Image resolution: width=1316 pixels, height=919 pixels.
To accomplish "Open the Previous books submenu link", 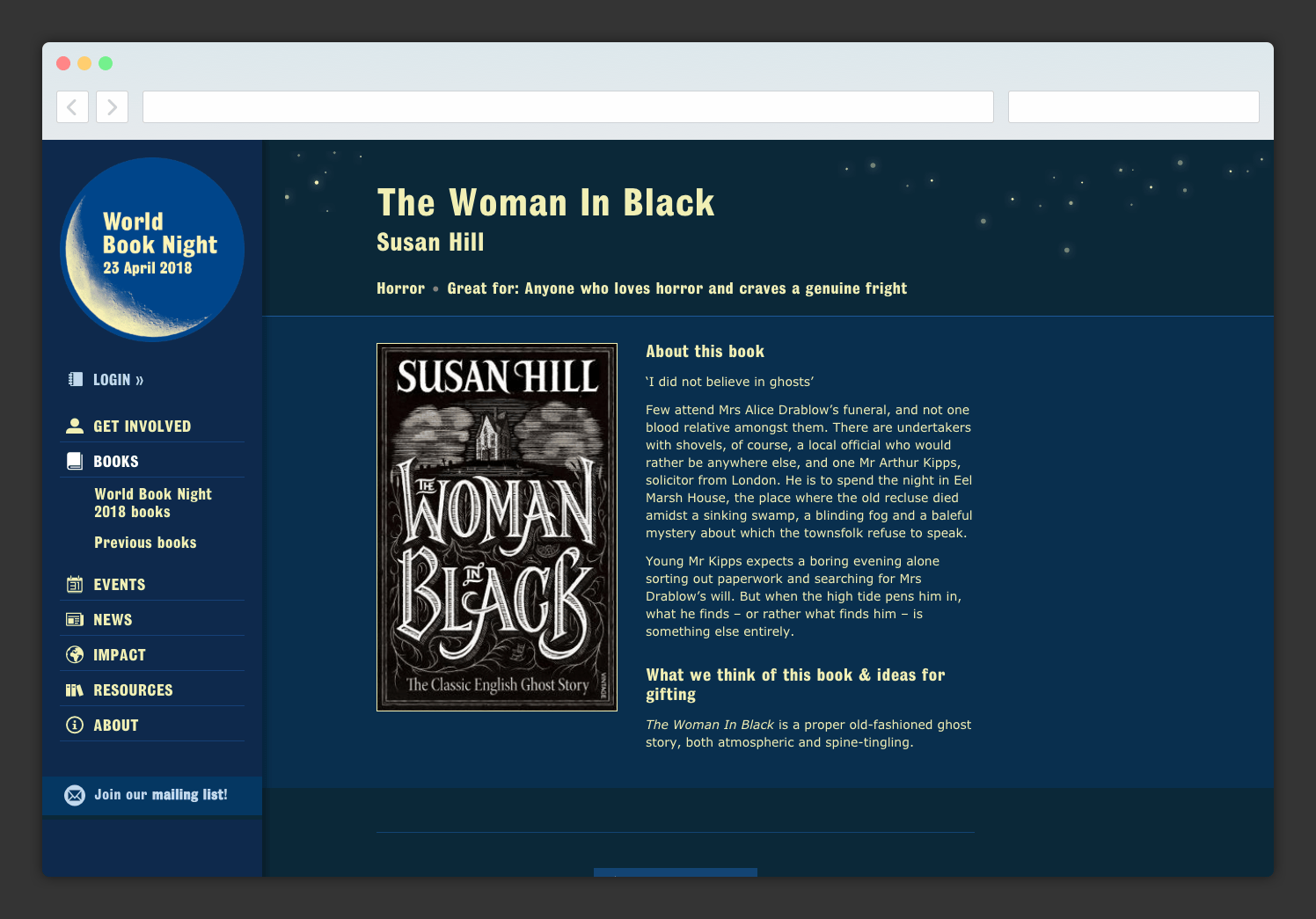I will pyautogui.click(x=145, y=543).
